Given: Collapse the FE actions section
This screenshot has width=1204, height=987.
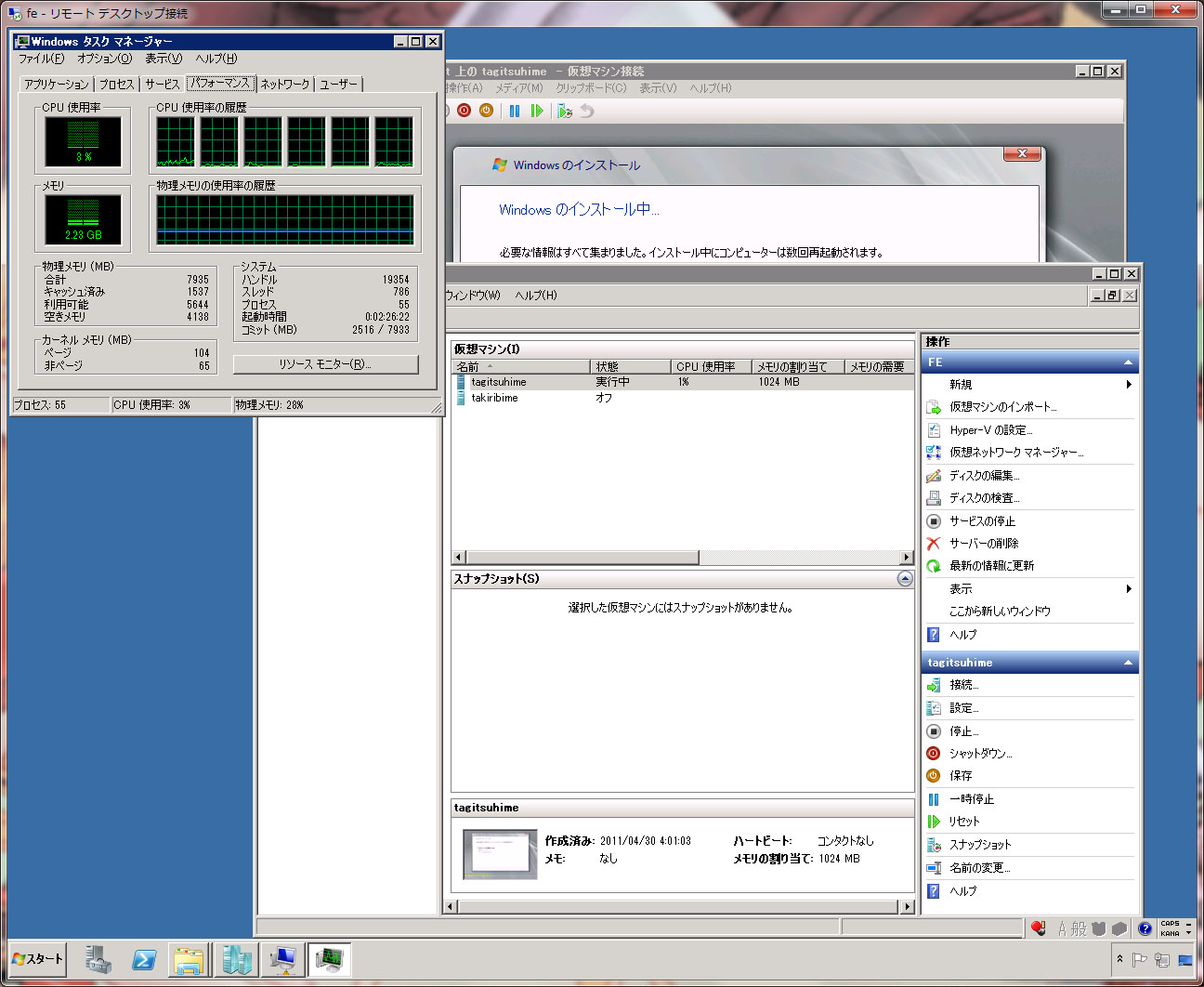Looking at the screenshot, I should click(1128, 362).
